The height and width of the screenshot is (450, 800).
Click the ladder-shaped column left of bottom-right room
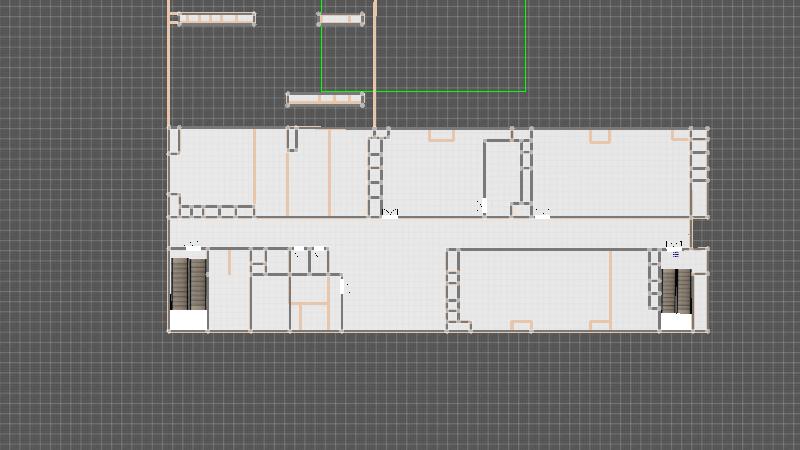coord(453,288)
